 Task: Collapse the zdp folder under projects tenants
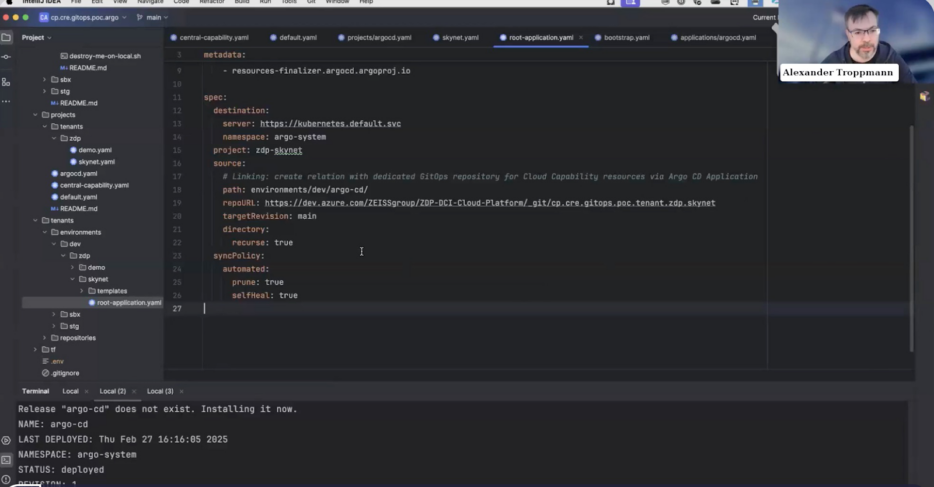54,138
